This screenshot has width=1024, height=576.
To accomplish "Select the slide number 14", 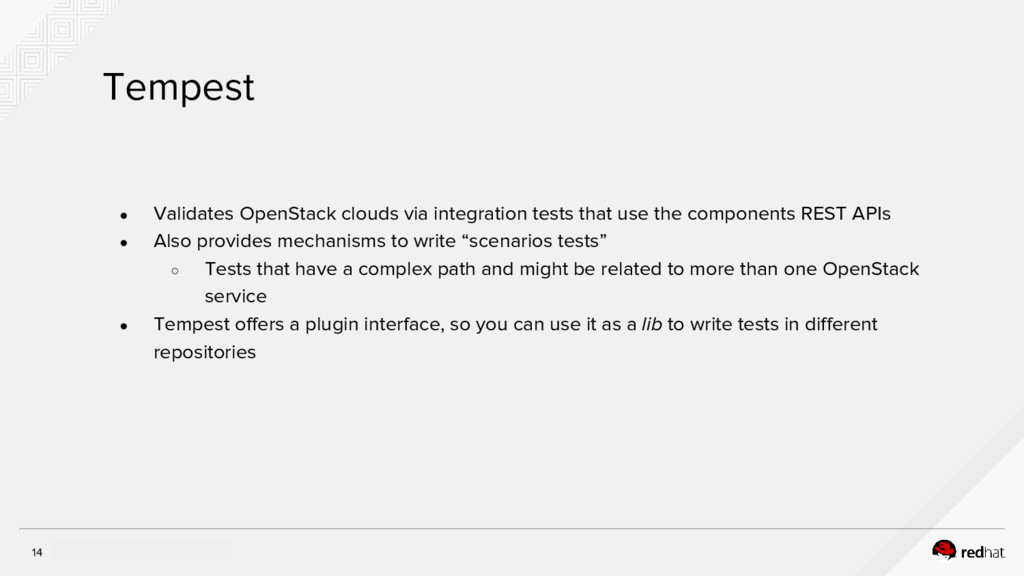I will pyautogui.click(x=37, y=553).
